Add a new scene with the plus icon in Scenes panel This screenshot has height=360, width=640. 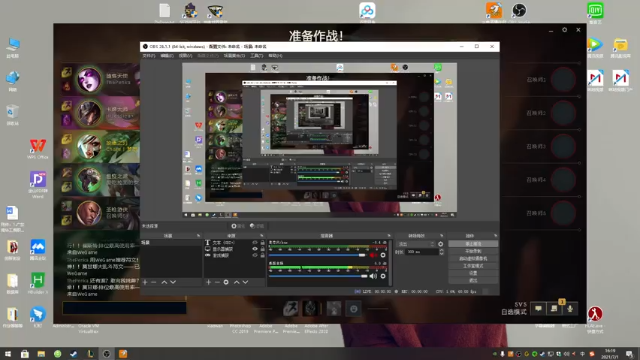(145, 282)
